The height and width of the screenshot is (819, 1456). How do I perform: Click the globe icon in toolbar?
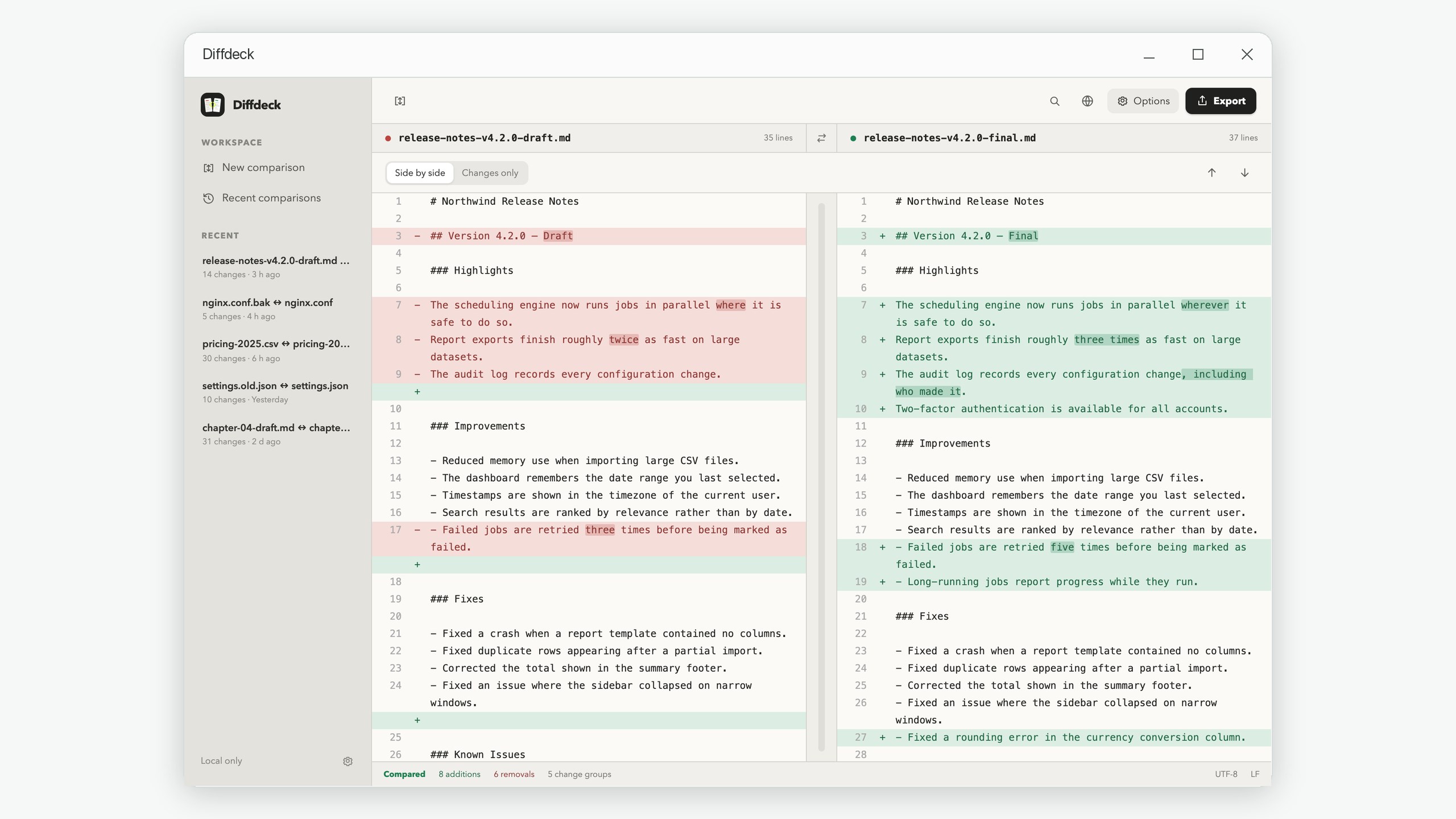(x=1087, y=101)
